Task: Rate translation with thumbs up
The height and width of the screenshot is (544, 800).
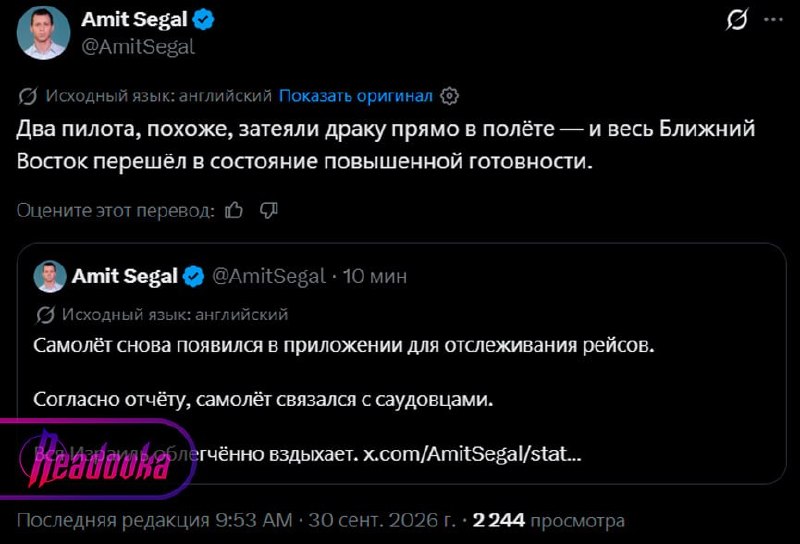Action: 234,210
